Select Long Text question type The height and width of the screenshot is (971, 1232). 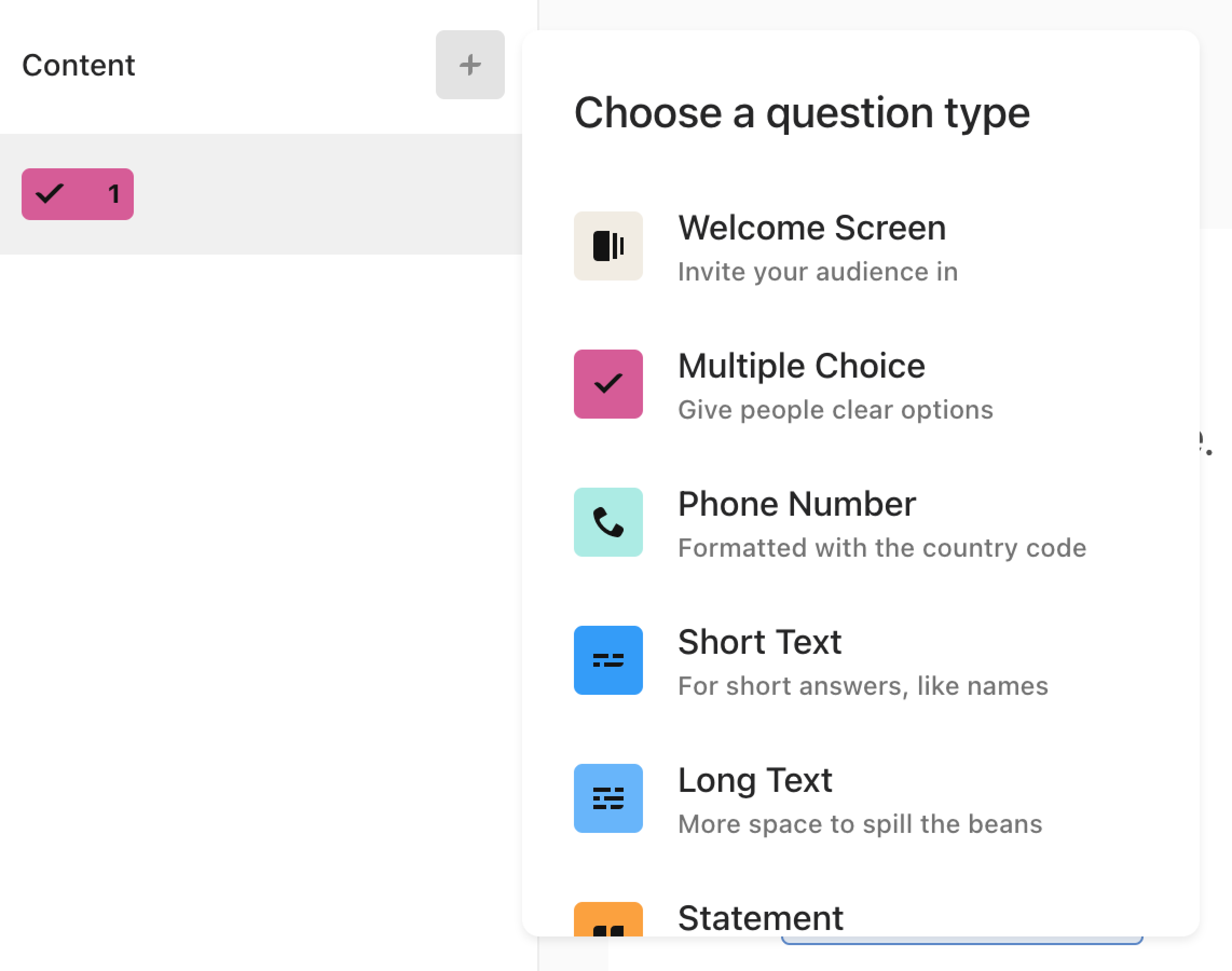click(x=755, y=780)
